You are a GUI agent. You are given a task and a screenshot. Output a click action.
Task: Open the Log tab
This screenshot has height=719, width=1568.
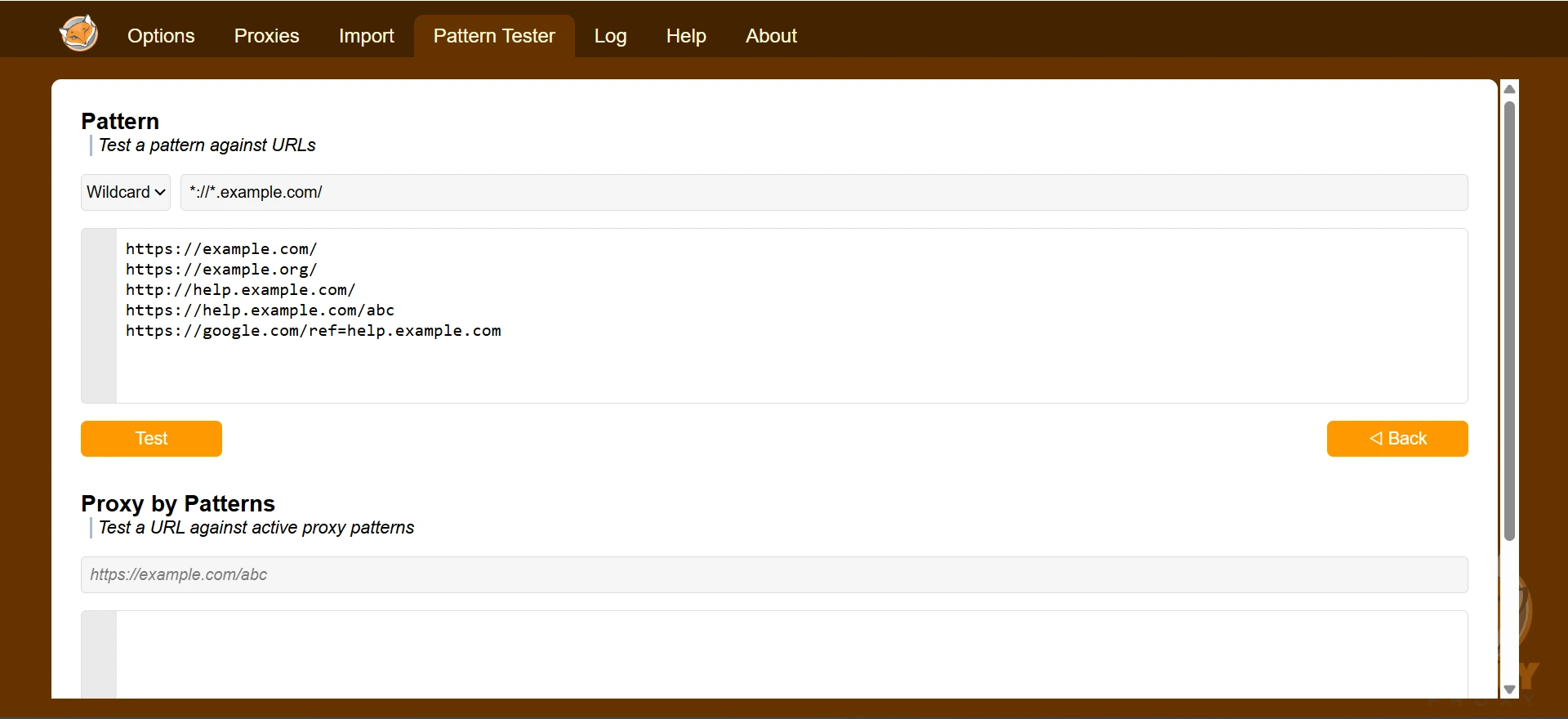click(610, 36)
